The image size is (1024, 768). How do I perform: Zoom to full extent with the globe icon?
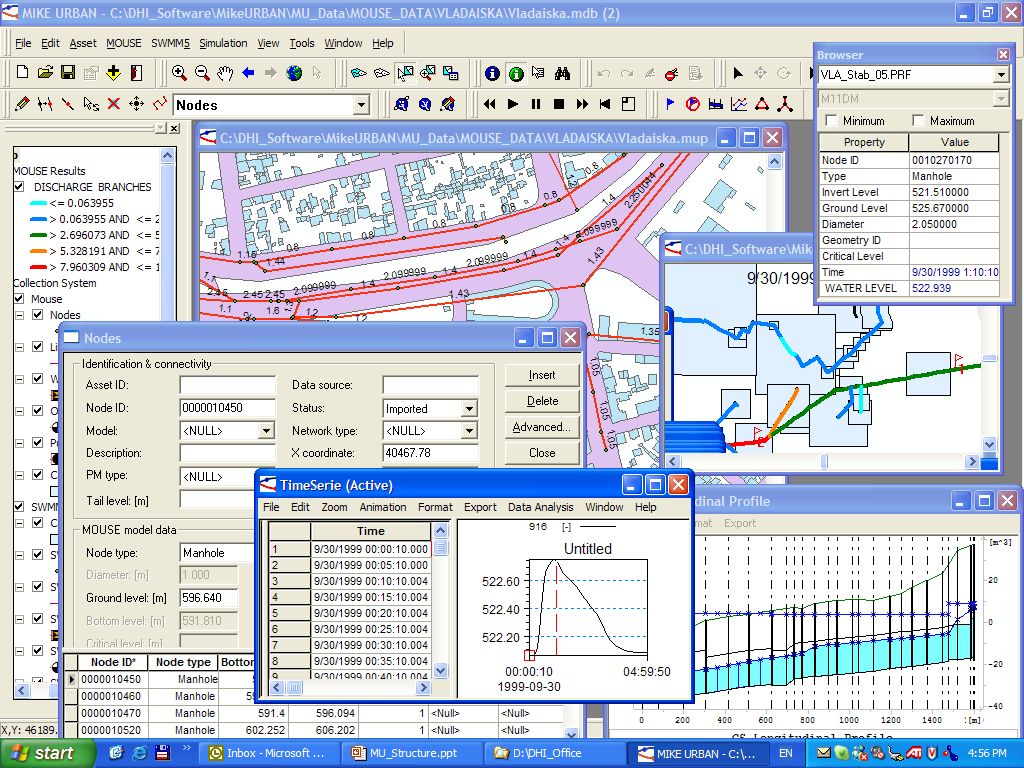click(295, 72)
